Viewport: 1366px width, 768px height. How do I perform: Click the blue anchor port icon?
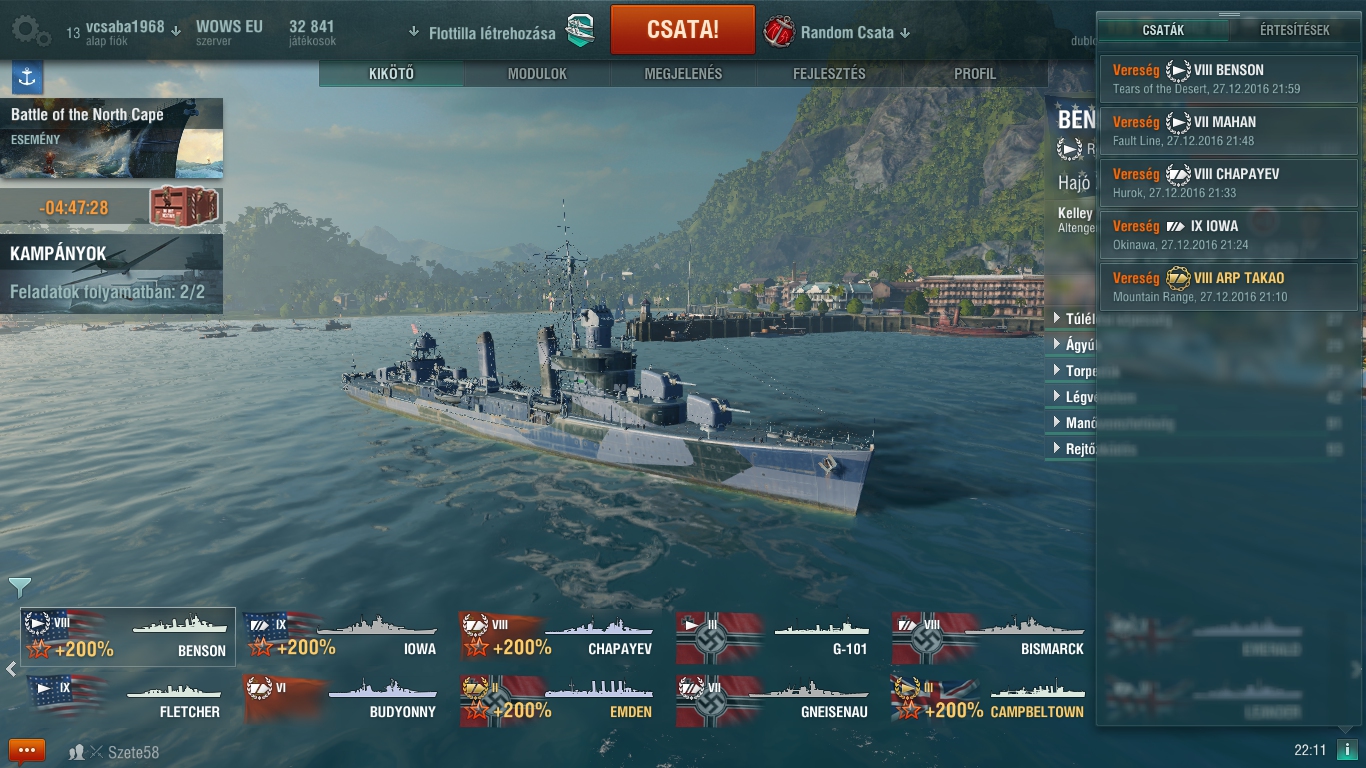pos(27,76)
